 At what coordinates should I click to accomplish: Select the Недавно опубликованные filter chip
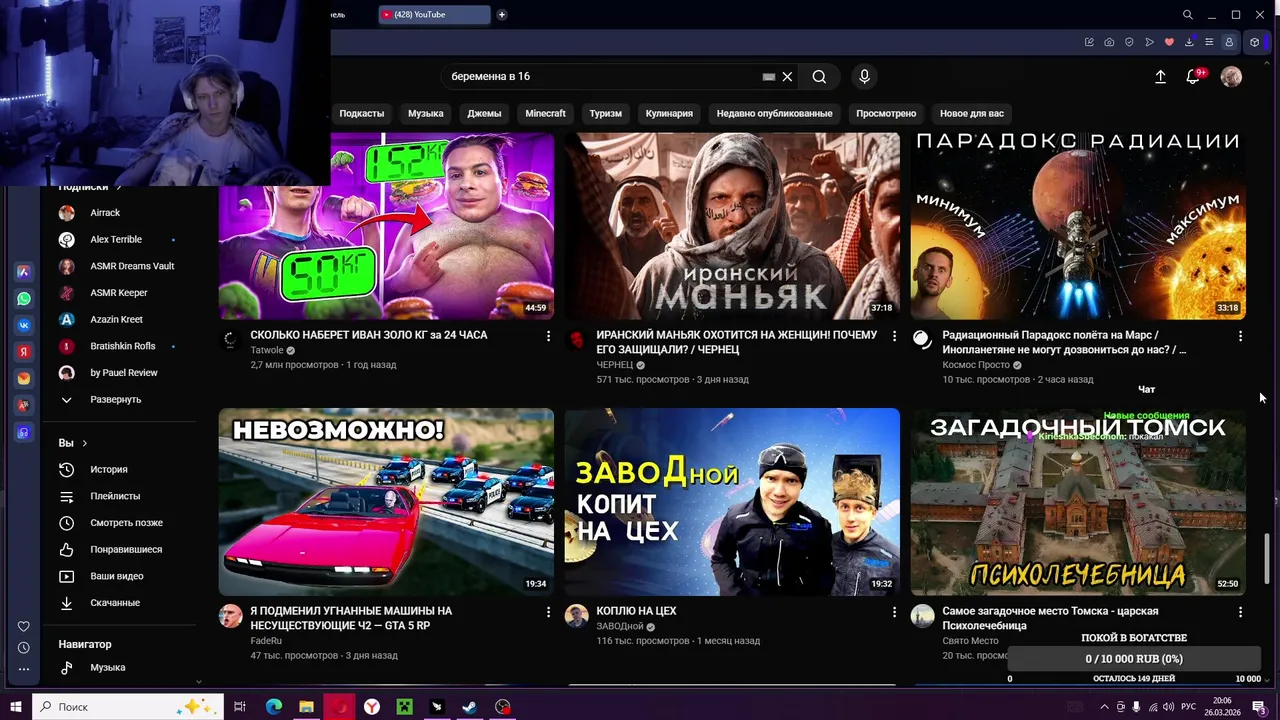(x=774, y=113)
